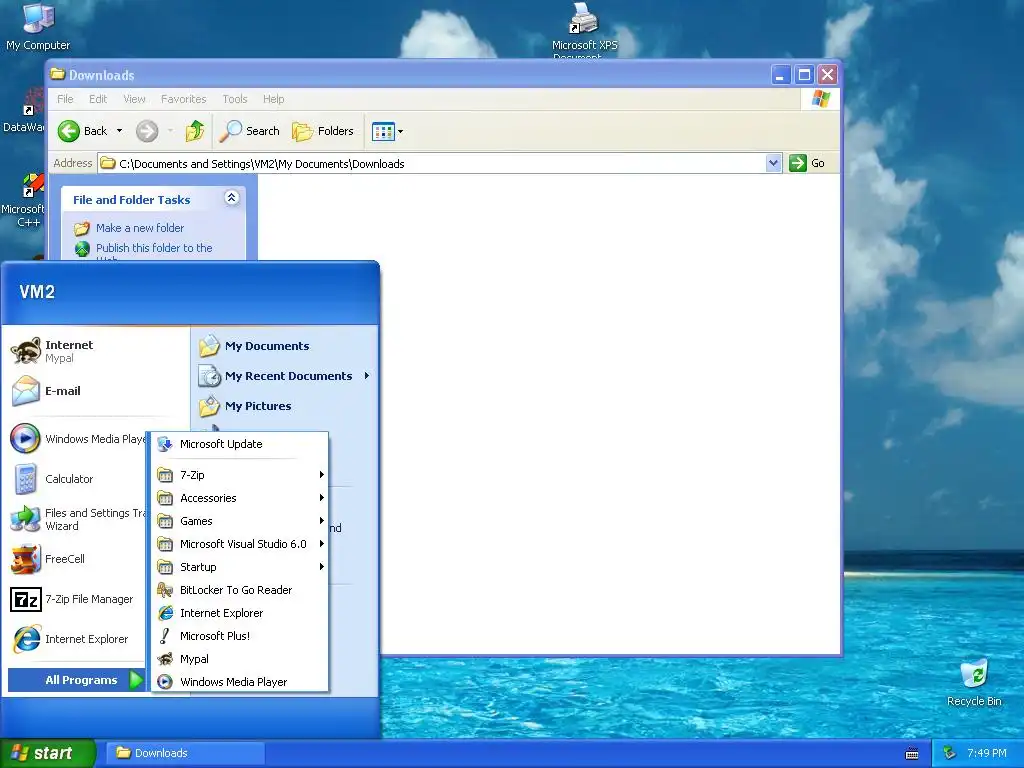Open Tools menu in Downloads window
Screen dimensions: 1024x768
pyautogui.click(x=235, y=99)
